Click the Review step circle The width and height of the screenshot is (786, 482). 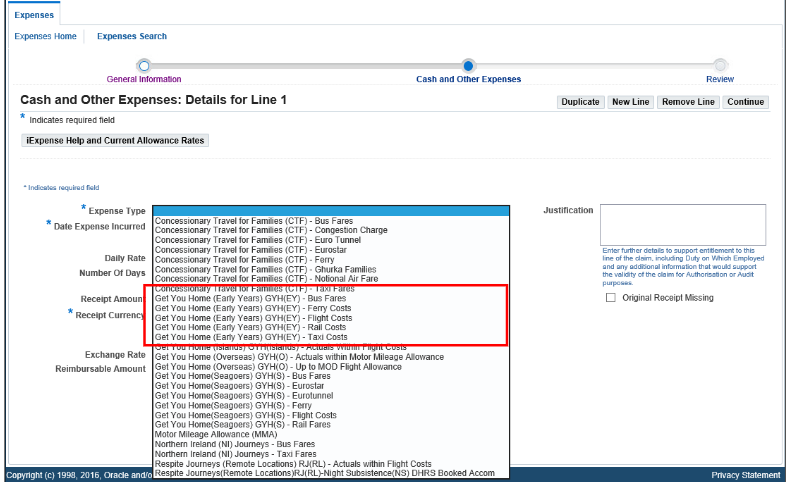719,65
